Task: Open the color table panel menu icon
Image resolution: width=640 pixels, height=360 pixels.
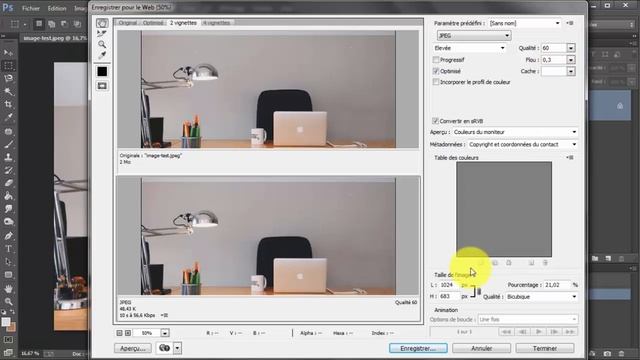Action: pos(570,158)
